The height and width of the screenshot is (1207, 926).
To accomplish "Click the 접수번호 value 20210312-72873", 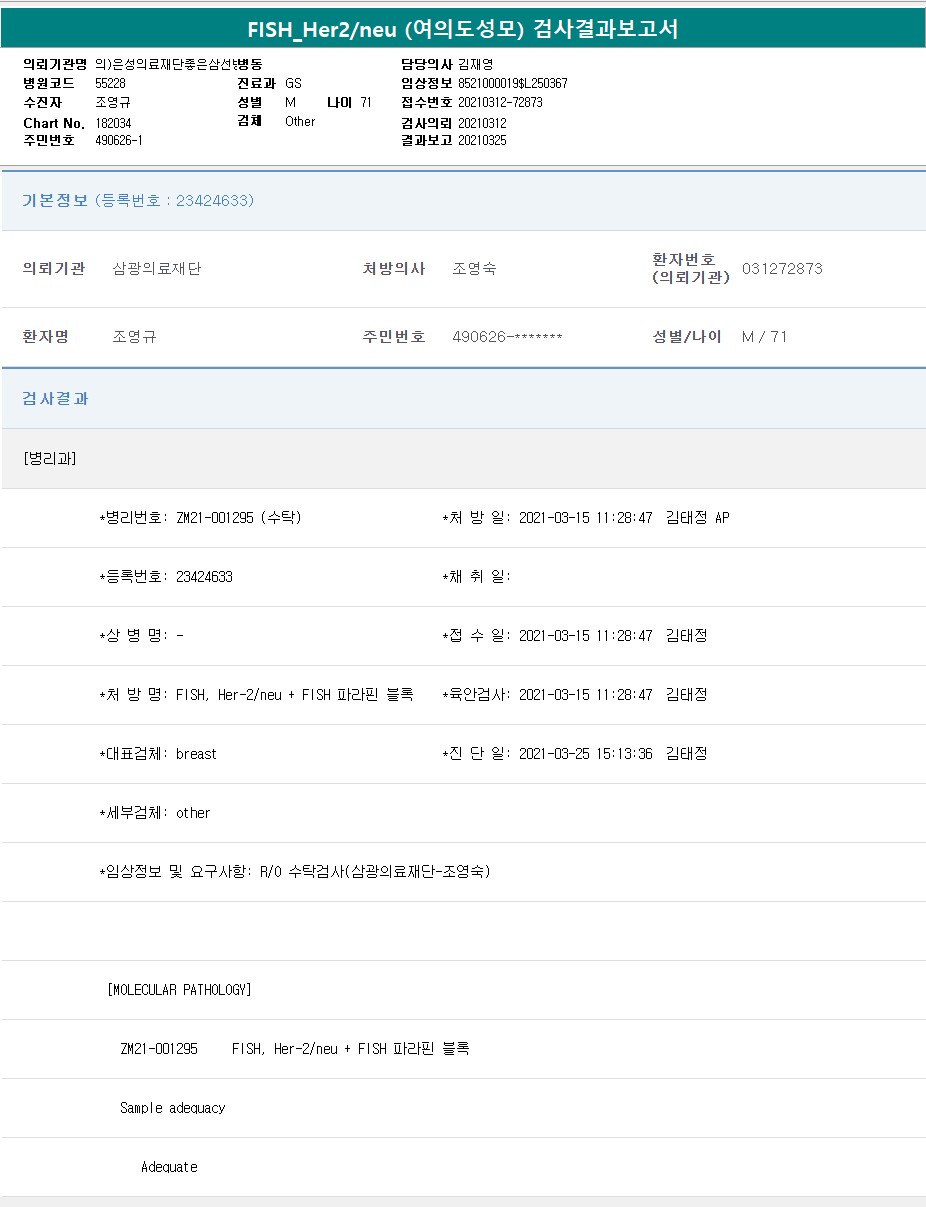I will (500, 102).
